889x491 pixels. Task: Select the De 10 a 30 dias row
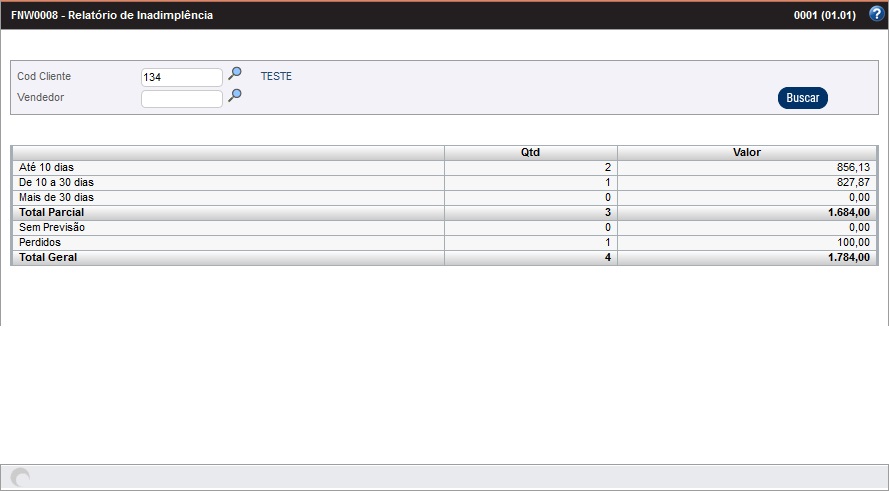(x=56, y=183)
